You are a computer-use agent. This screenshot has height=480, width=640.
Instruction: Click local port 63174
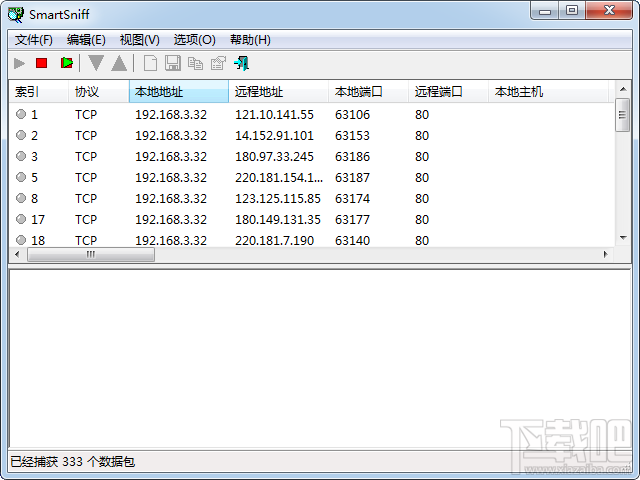(x=352, y=199)
